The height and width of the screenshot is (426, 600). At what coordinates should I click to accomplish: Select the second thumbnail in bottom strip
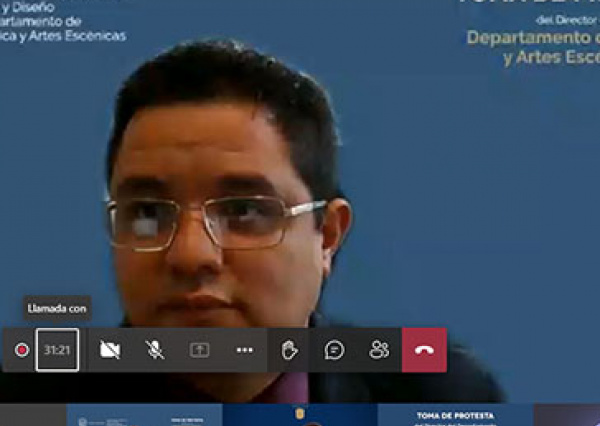coord(144,415)
